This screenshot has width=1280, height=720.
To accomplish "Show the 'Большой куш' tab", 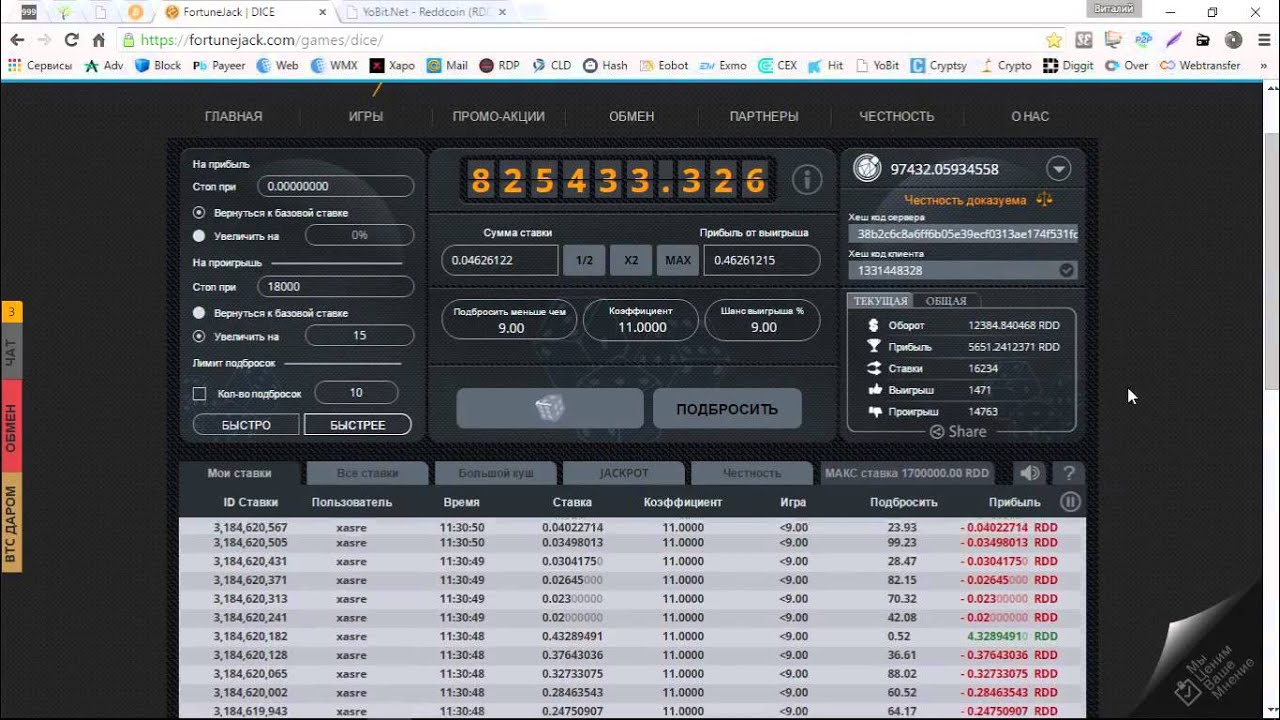I will pyautogui.click(x=496, y=473).
